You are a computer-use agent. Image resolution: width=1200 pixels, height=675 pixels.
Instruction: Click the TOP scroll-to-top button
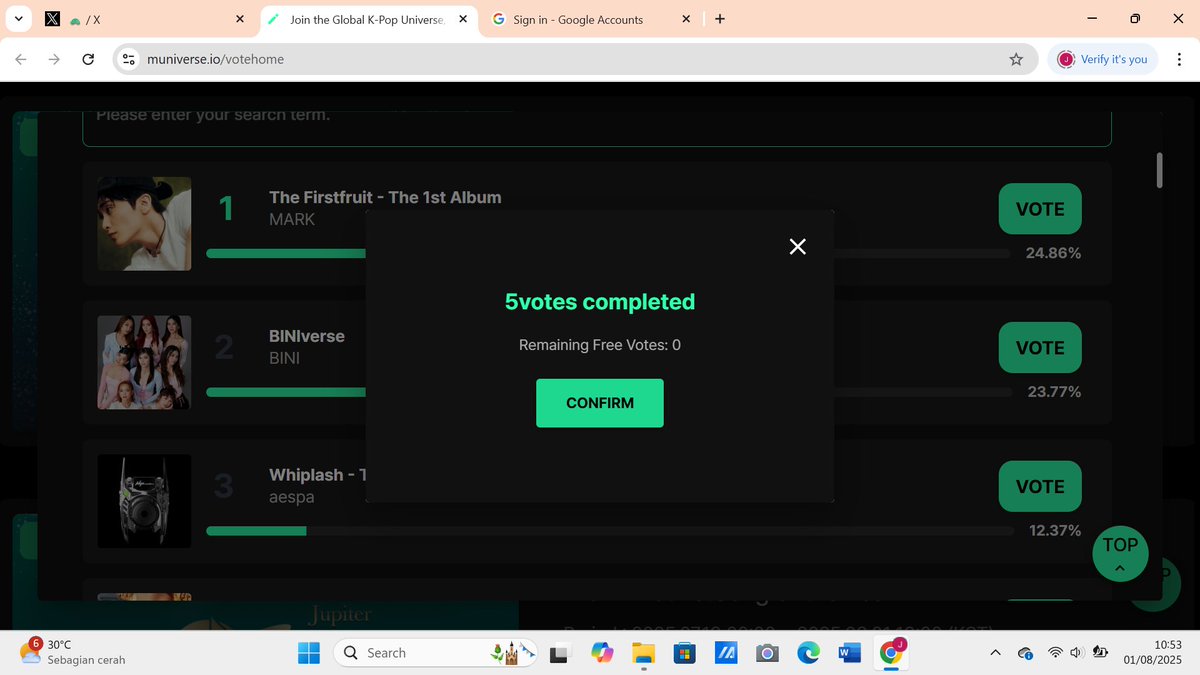[x=1120, y=553]
